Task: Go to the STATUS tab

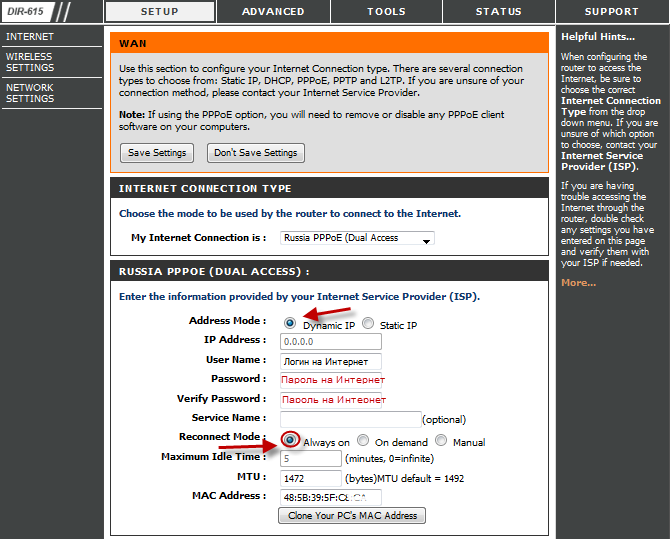Action: [x=498, y=12]
